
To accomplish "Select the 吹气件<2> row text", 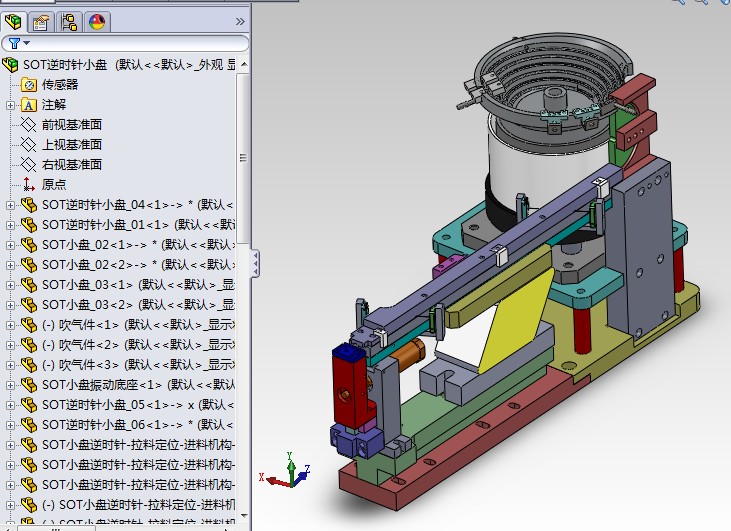I will (x=138, y=345).
